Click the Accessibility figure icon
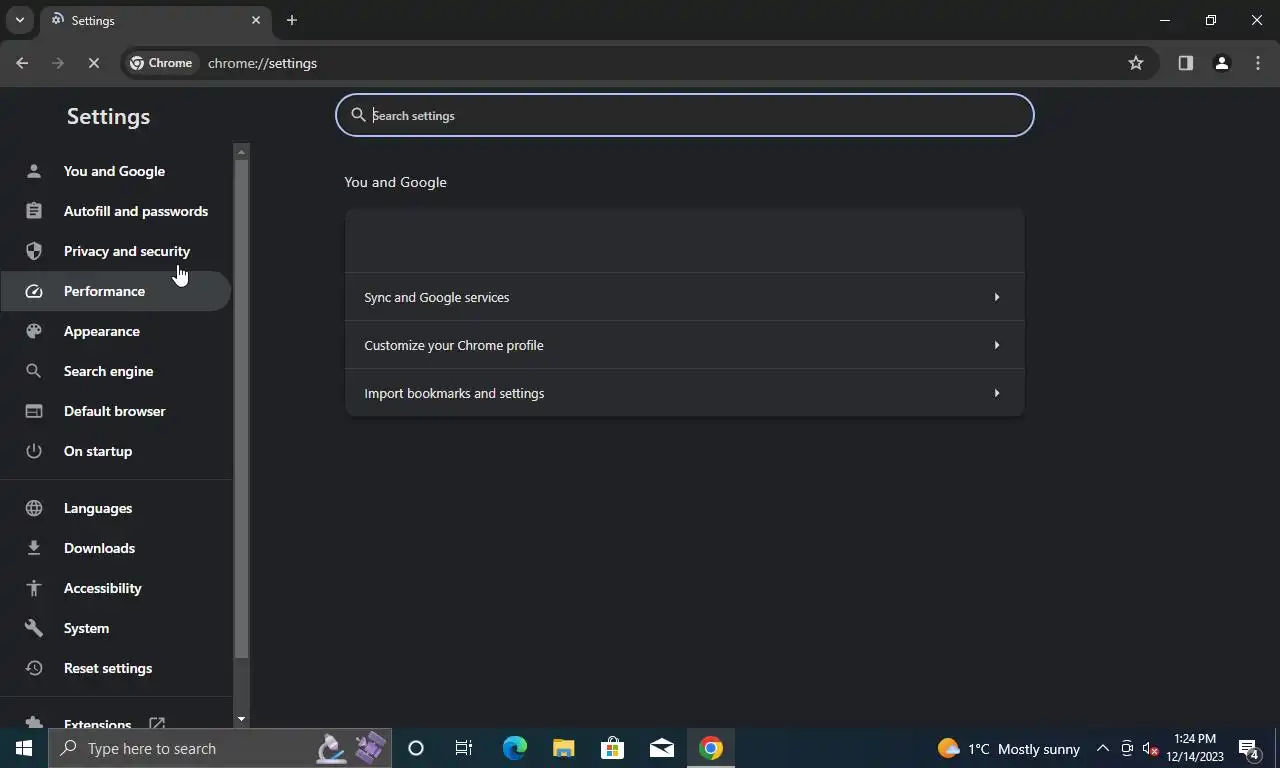 pyautogui.click(x=34, y=588)
